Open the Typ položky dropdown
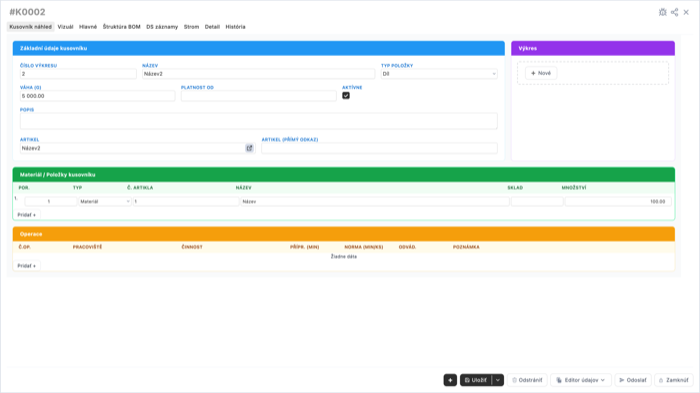This screenshot has width=700, height=393. 439,74
